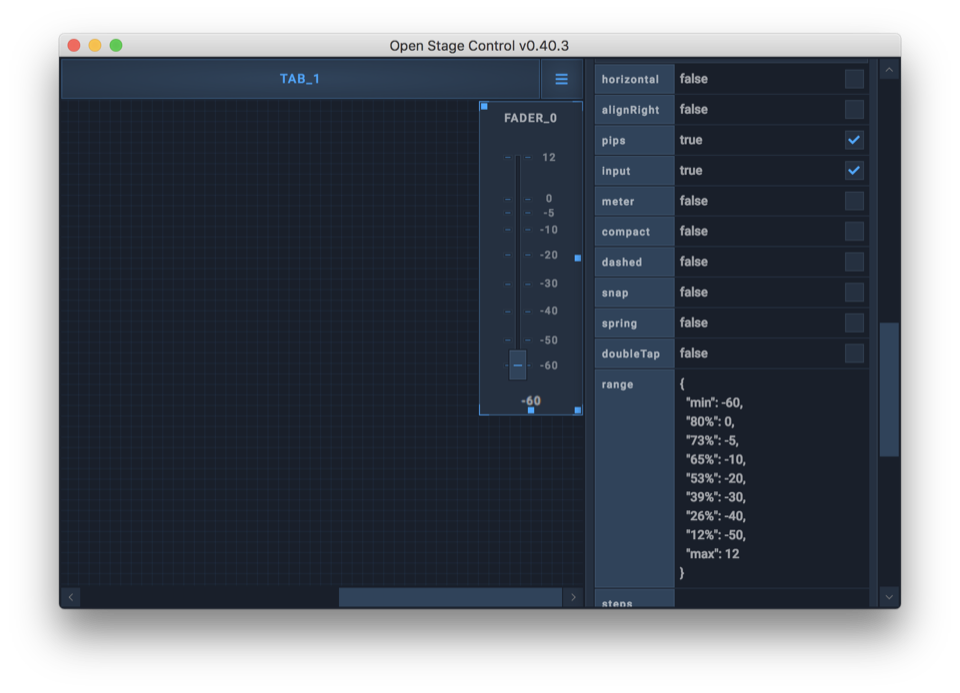Click the fader's right-edge resize handle
The height and width of the screenshot is (693, 960).
coord(578,258)
